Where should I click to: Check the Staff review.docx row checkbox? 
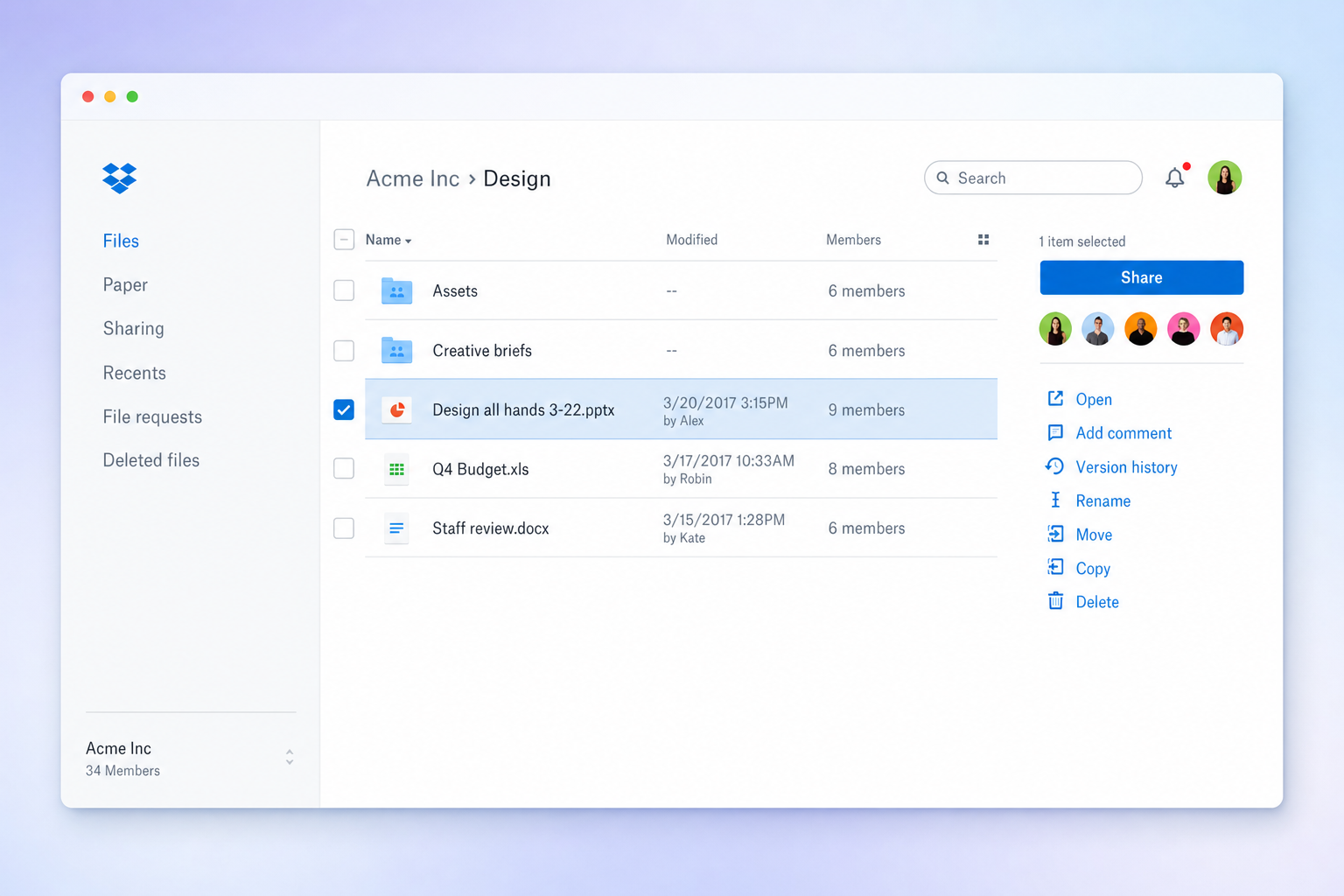point(344,528)
